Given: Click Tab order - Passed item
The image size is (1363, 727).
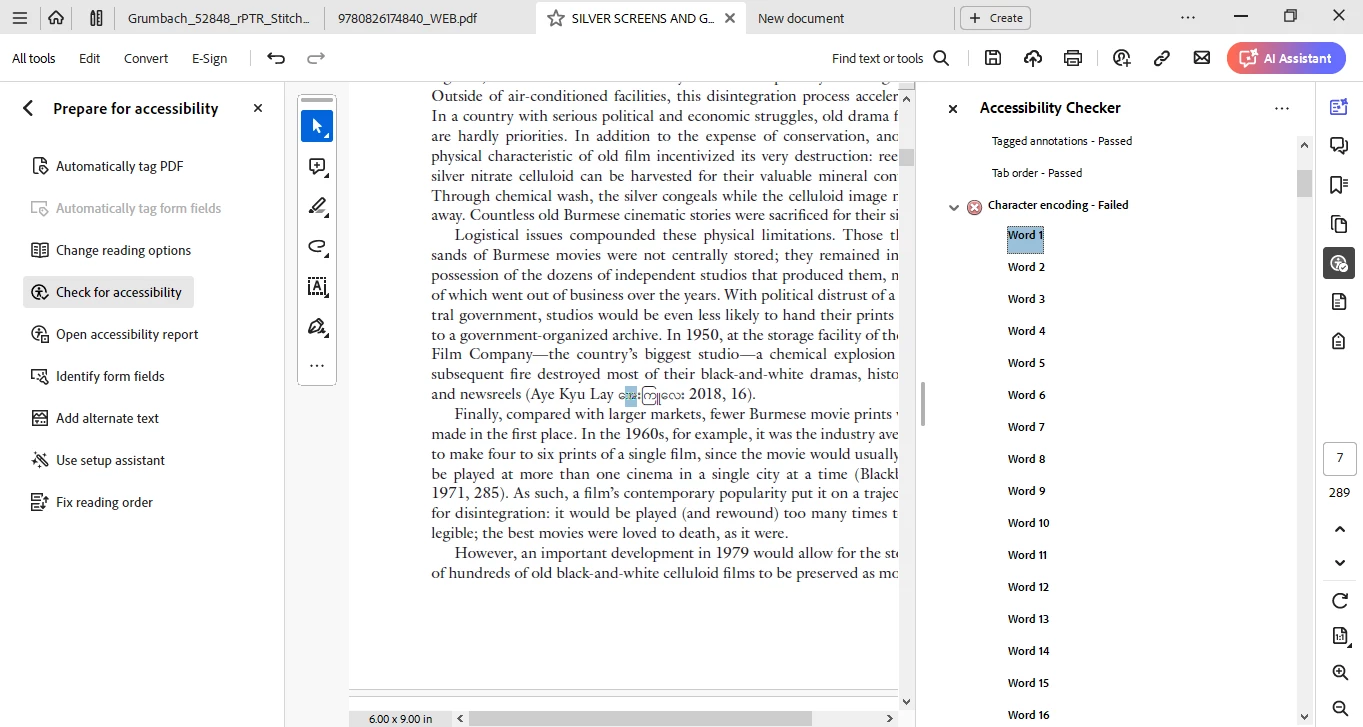Looking at the screenshot, I should coord(1037,173).
